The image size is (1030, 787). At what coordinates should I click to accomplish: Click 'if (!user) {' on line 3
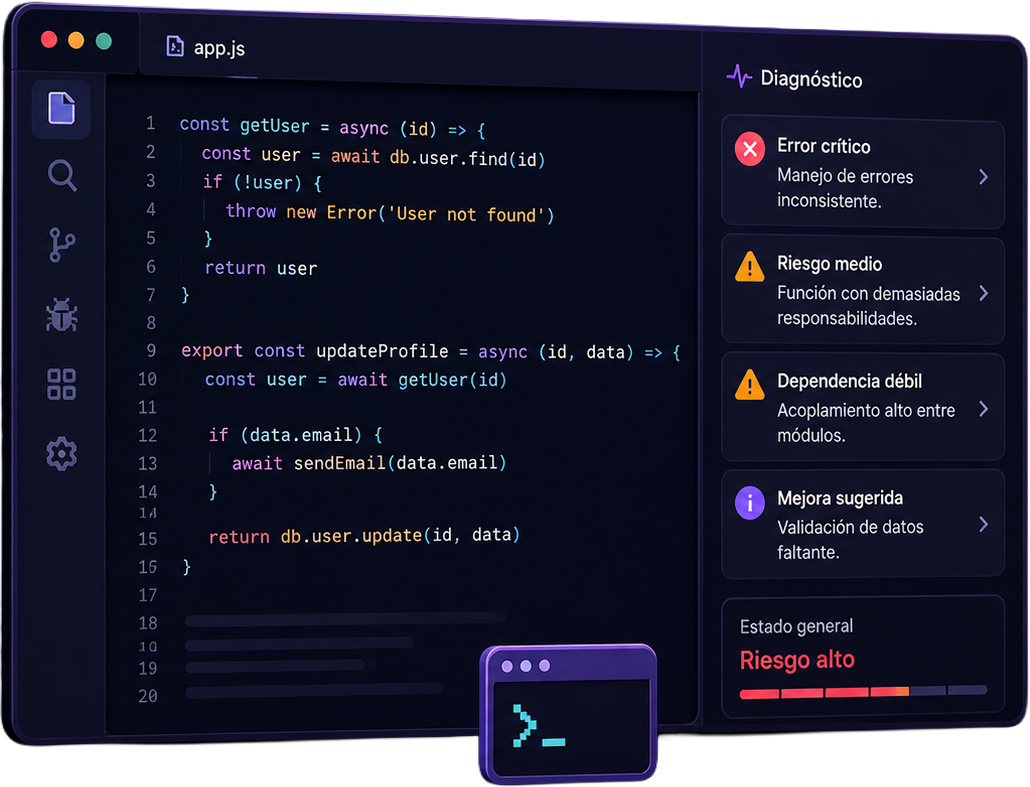[262, 182]
